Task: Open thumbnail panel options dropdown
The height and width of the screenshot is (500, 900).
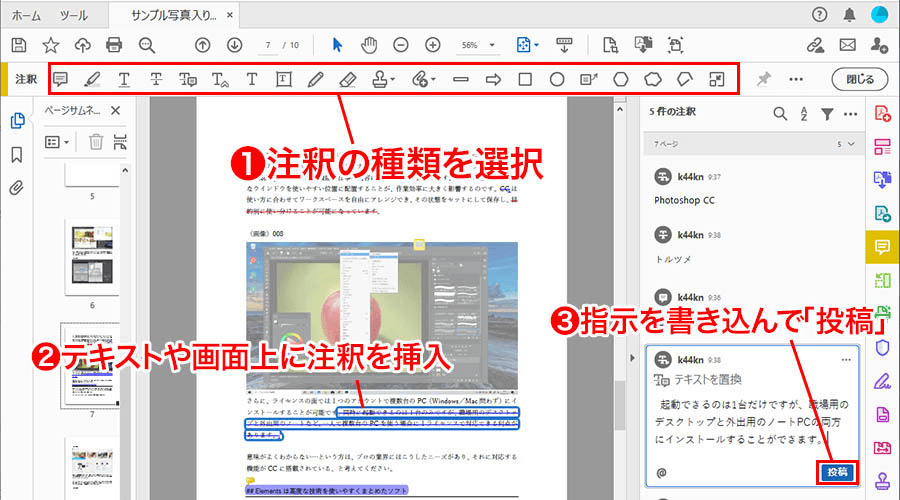Action: click(x=57, y=142)
